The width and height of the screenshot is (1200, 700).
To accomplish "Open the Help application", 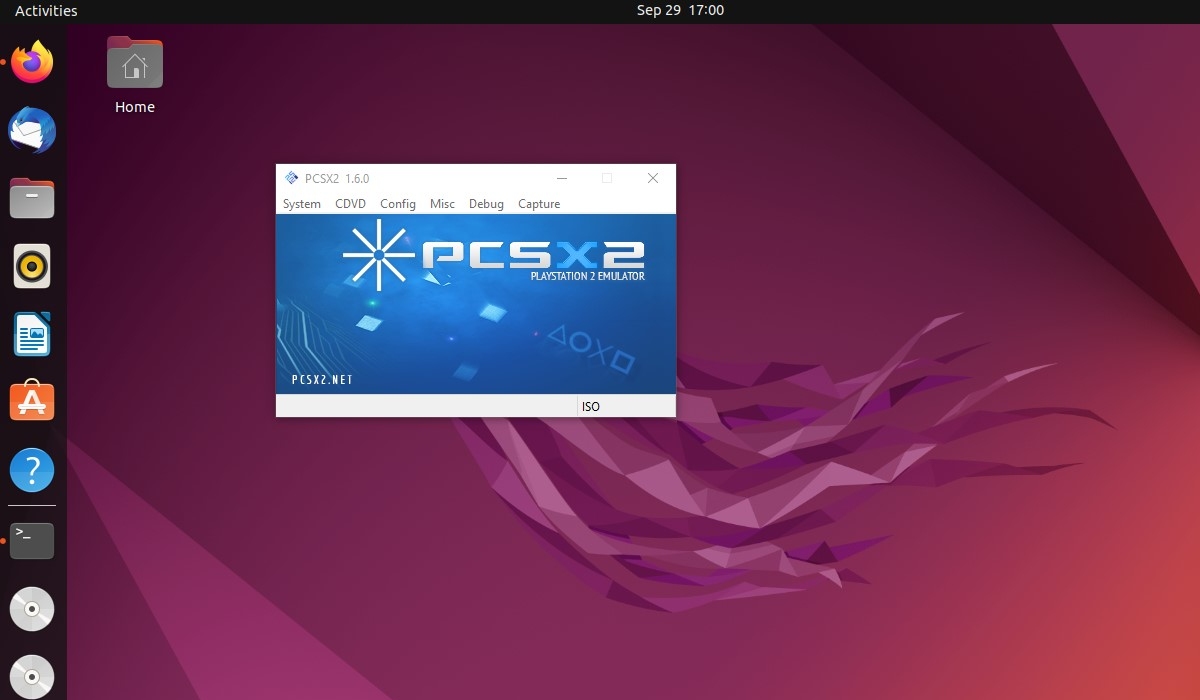I will pyautogui.click(x=32, y=470).
